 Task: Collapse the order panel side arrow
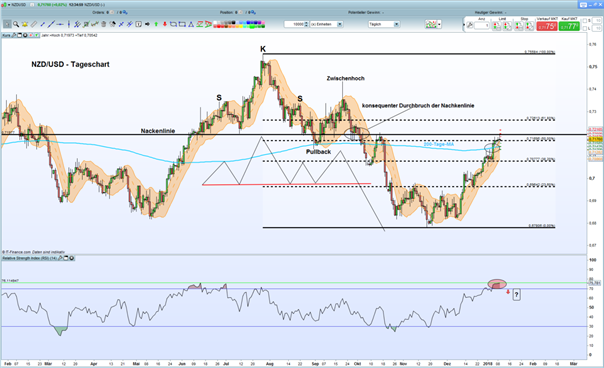(x=464, y=25)
